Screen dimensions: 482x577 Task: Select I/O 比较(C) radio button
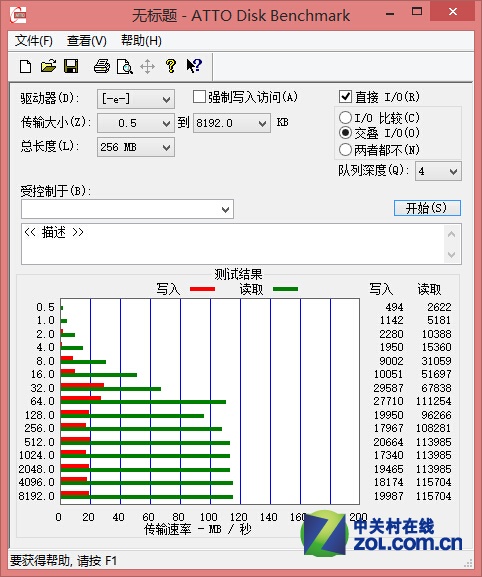click(345, 118)
